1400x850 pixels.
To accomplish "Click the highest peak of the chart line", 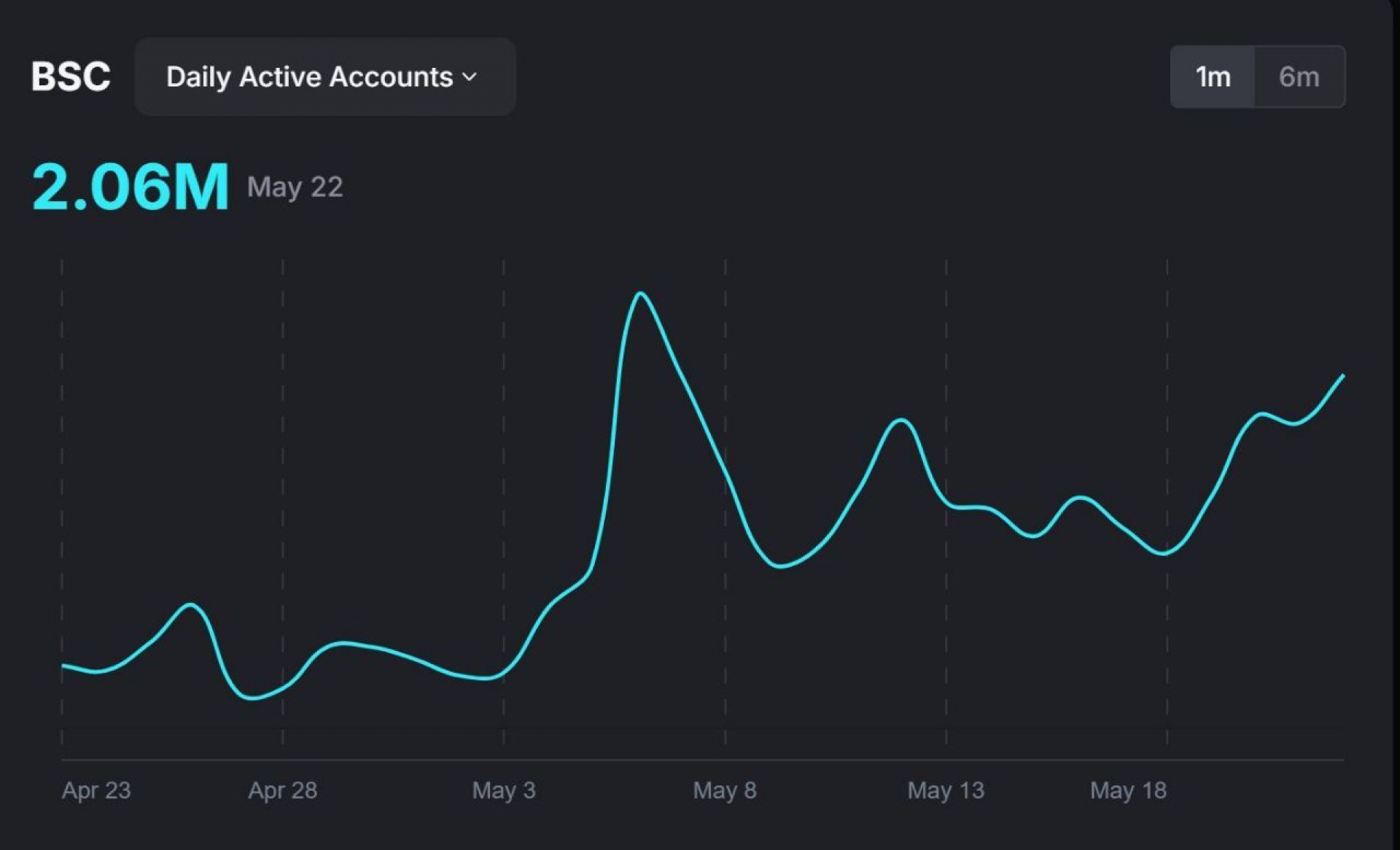I will (x=640, y=294).
